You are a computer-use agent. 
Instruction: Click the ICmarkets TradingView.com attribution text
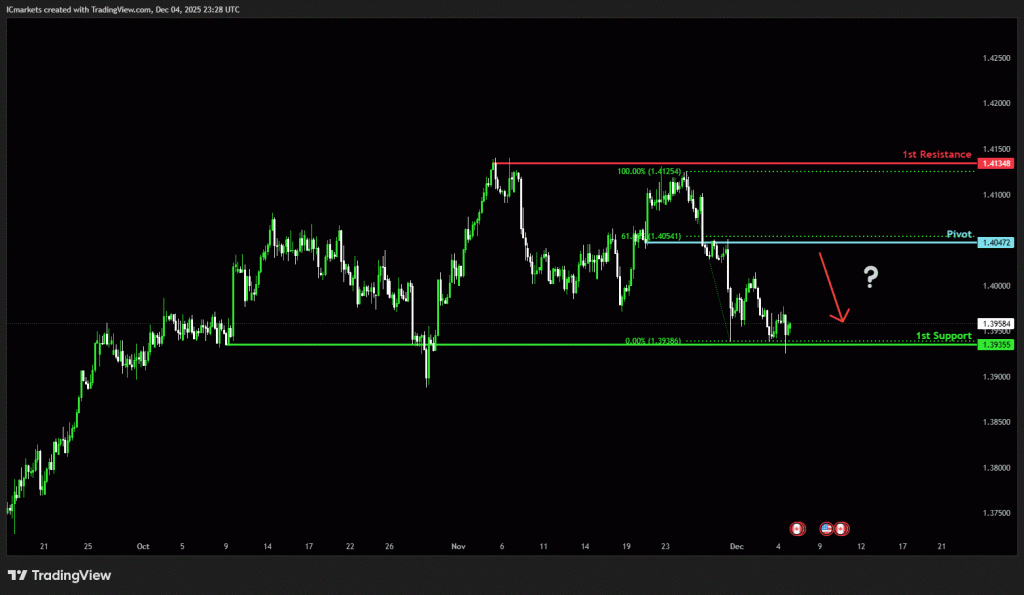[x=124, y=8]
